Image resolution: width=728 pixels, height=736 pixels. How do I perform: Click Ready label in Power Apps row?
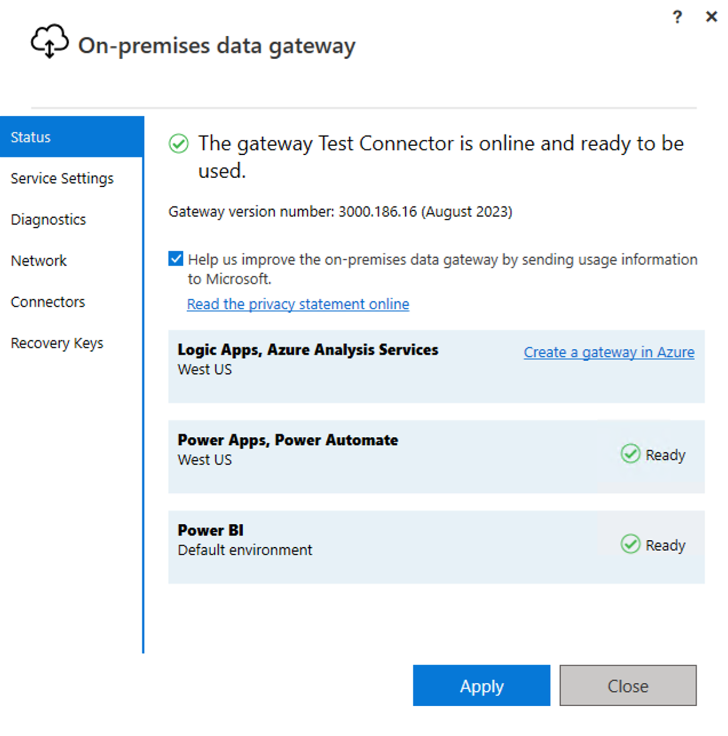point(666,455)
